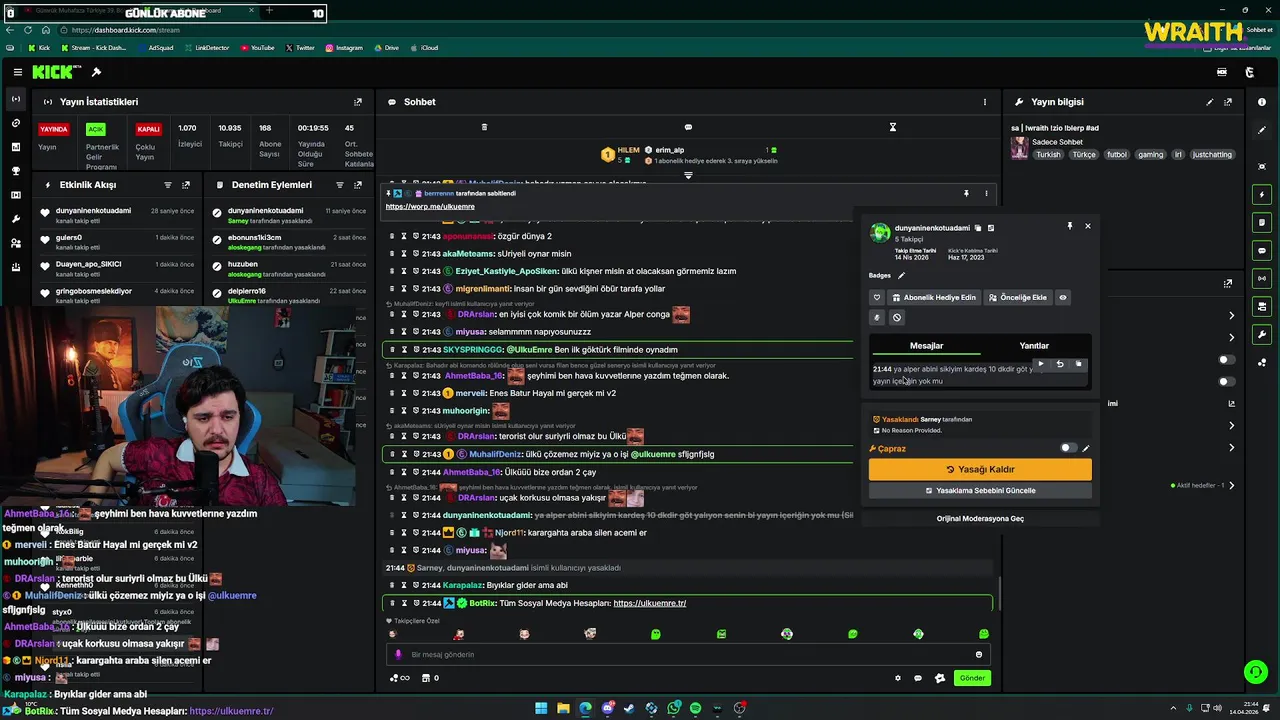Pop out the Denetim Eylemleri panel
Viewport: 1280px width, 720px height.
point(358,185)
